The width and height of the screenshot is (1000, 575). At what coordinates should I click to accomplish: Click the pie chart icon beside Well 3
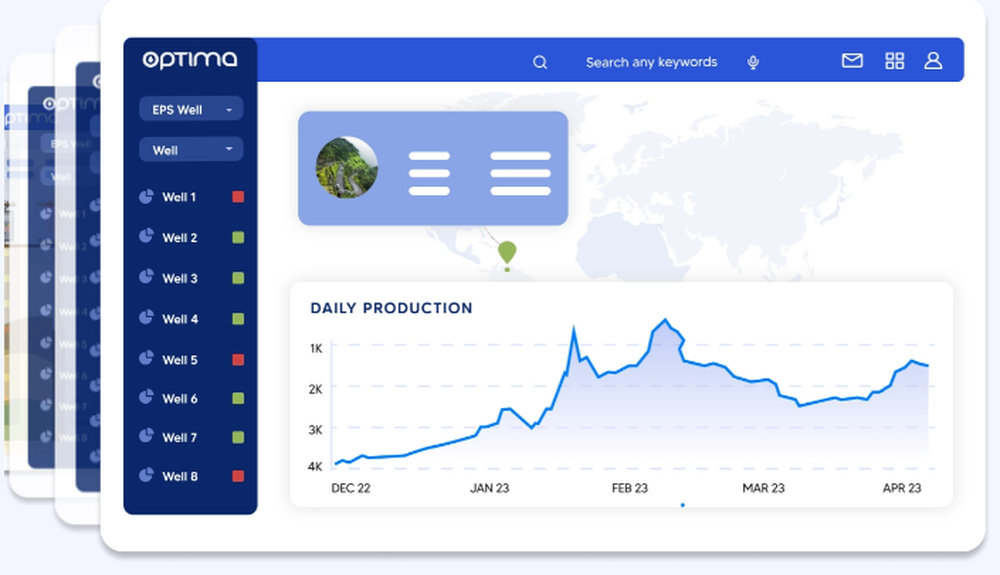pyautogui.click(x=146, y=277)
